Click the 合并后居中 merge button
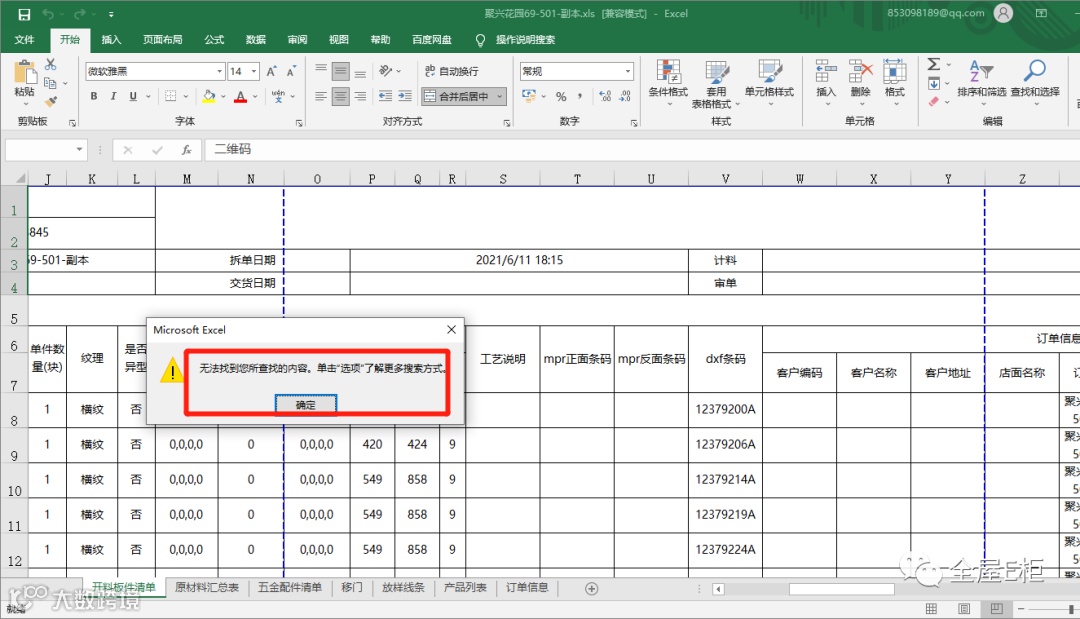 pos(457,96)
